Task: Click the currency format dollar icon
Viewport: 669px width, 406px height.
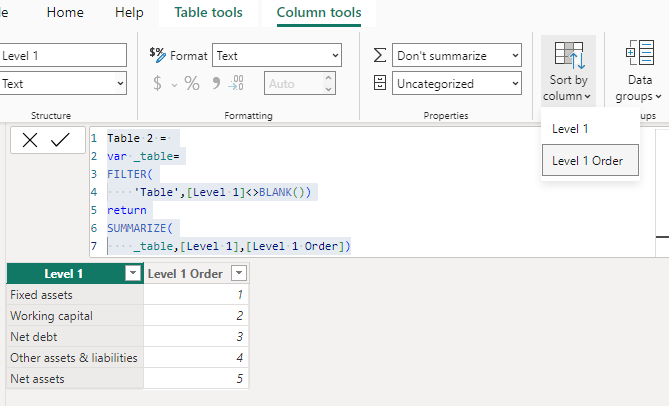Action: pos(157,83)
